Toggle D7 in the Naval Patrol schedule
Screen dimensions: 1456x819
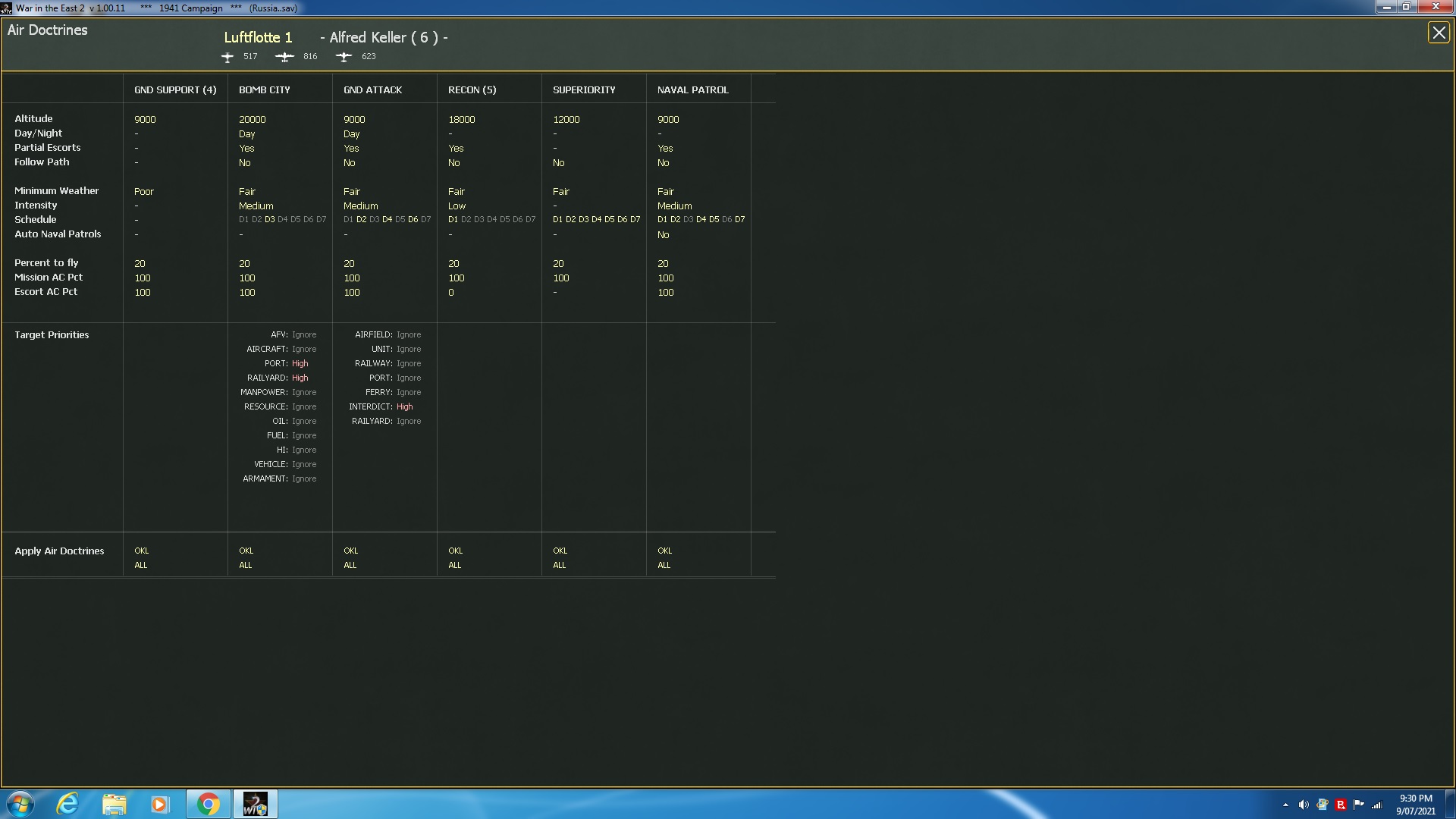739,220
